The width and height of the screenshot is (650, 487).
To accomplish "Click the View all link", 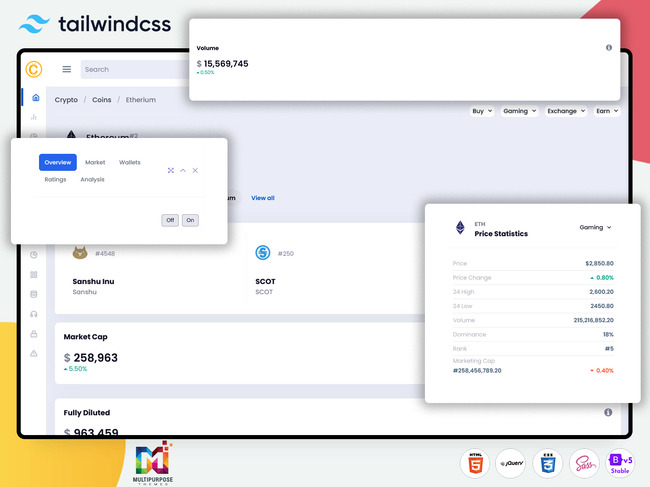I will [x=263, y=198].
